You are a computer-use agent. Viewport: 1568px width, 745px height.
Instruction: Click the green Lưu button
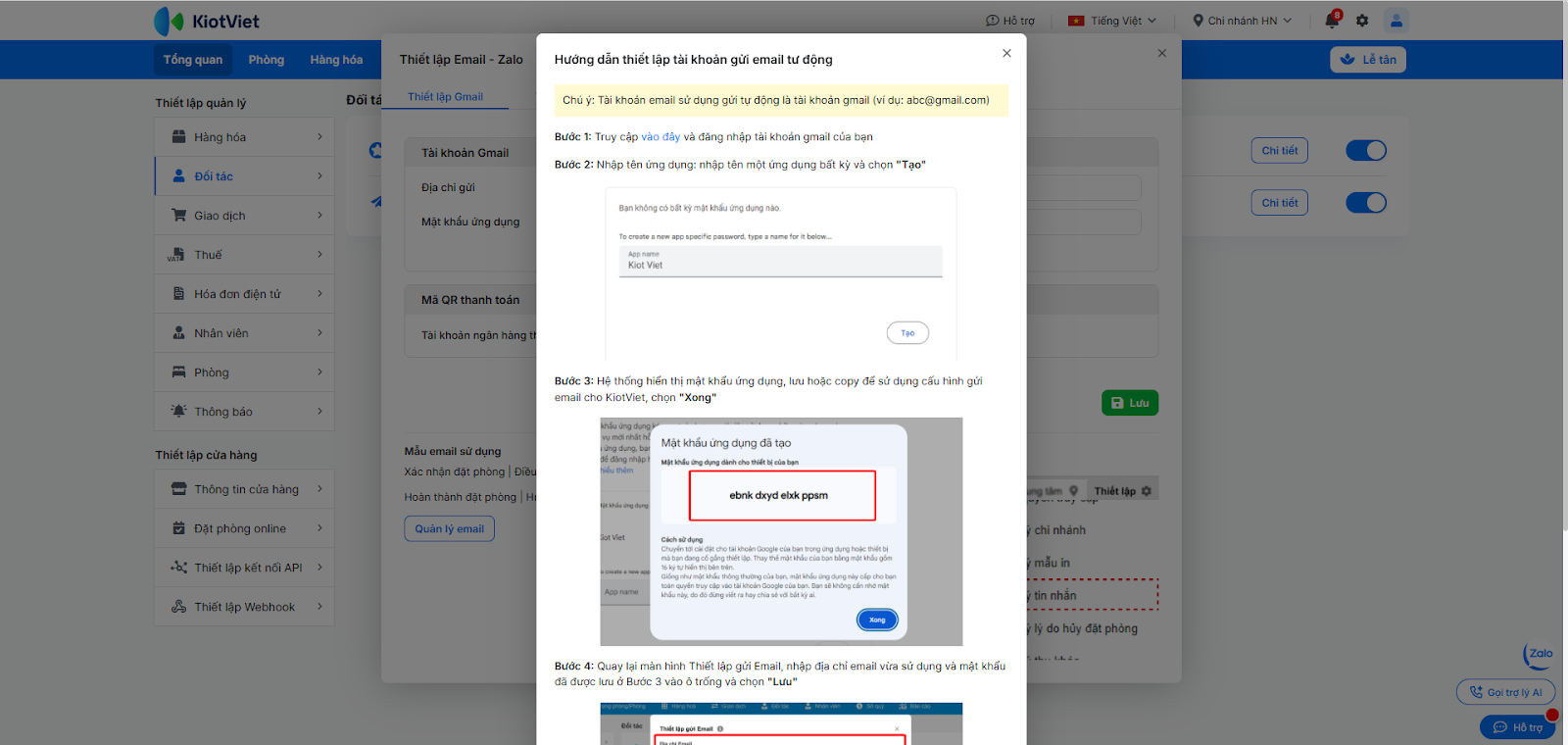1130,403
